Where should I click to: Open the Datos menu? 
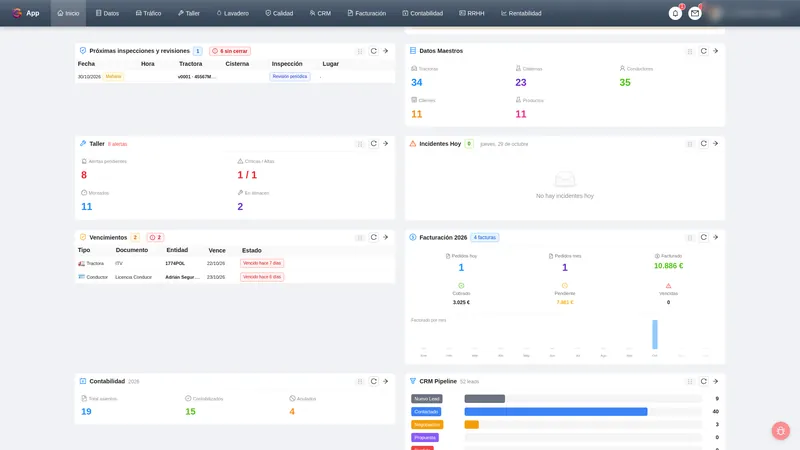point(107,13)
